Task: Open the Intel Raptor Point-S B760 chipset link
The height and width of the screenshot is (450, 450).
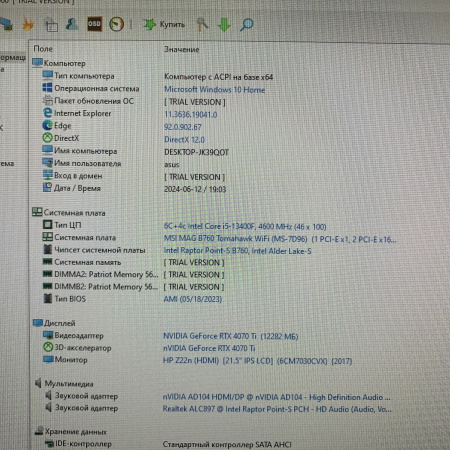Action: pos(237,251)
